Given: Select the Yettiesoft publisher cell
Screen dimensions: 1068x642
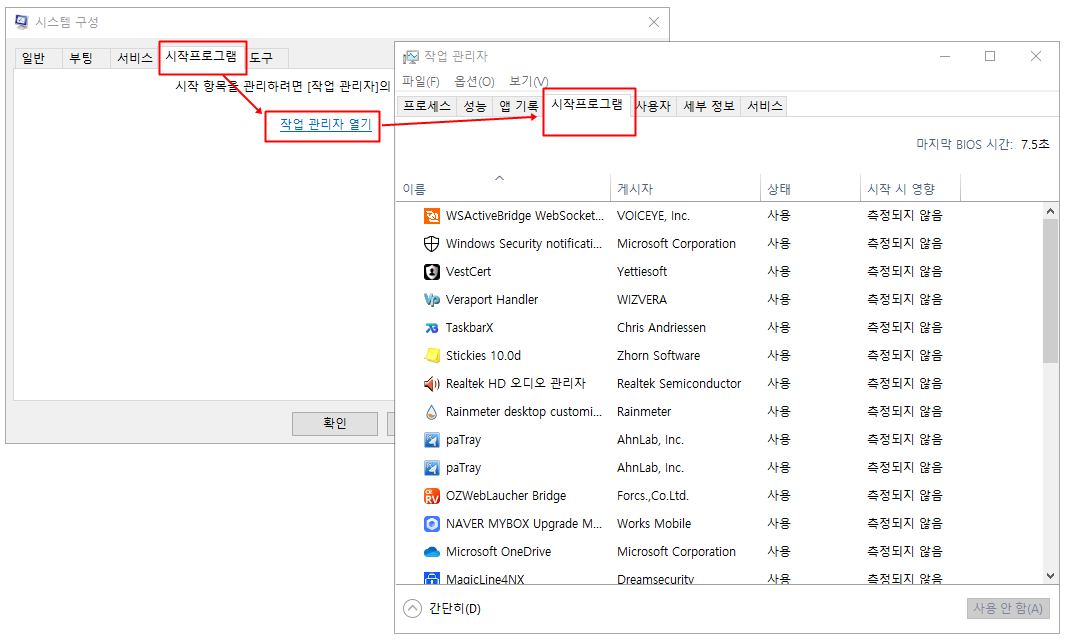Looking at the screenshot, I should click(x=642, y=272).
